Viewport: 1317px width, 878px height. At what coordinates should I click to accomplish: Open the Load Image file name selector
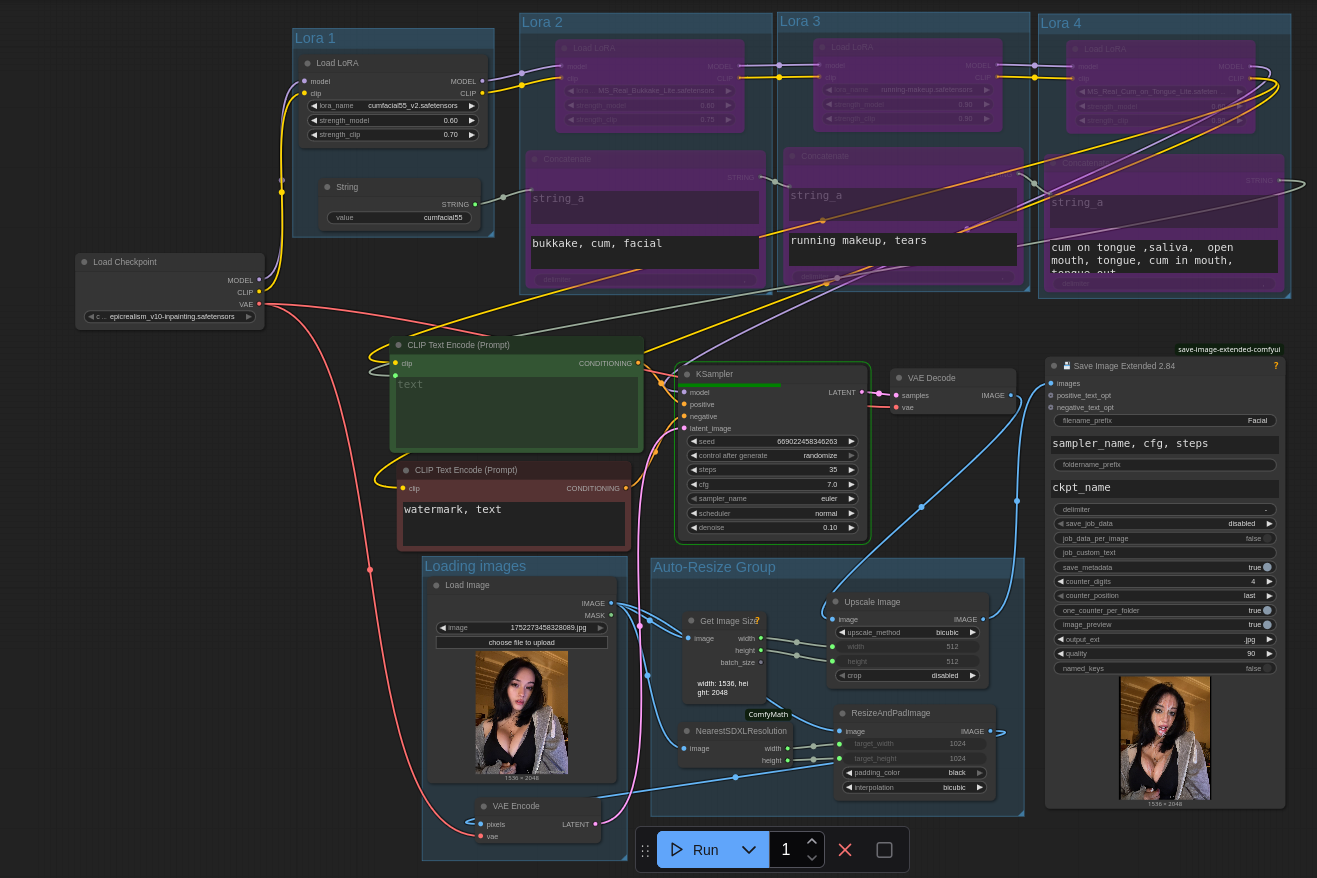[x=522, y=628]
